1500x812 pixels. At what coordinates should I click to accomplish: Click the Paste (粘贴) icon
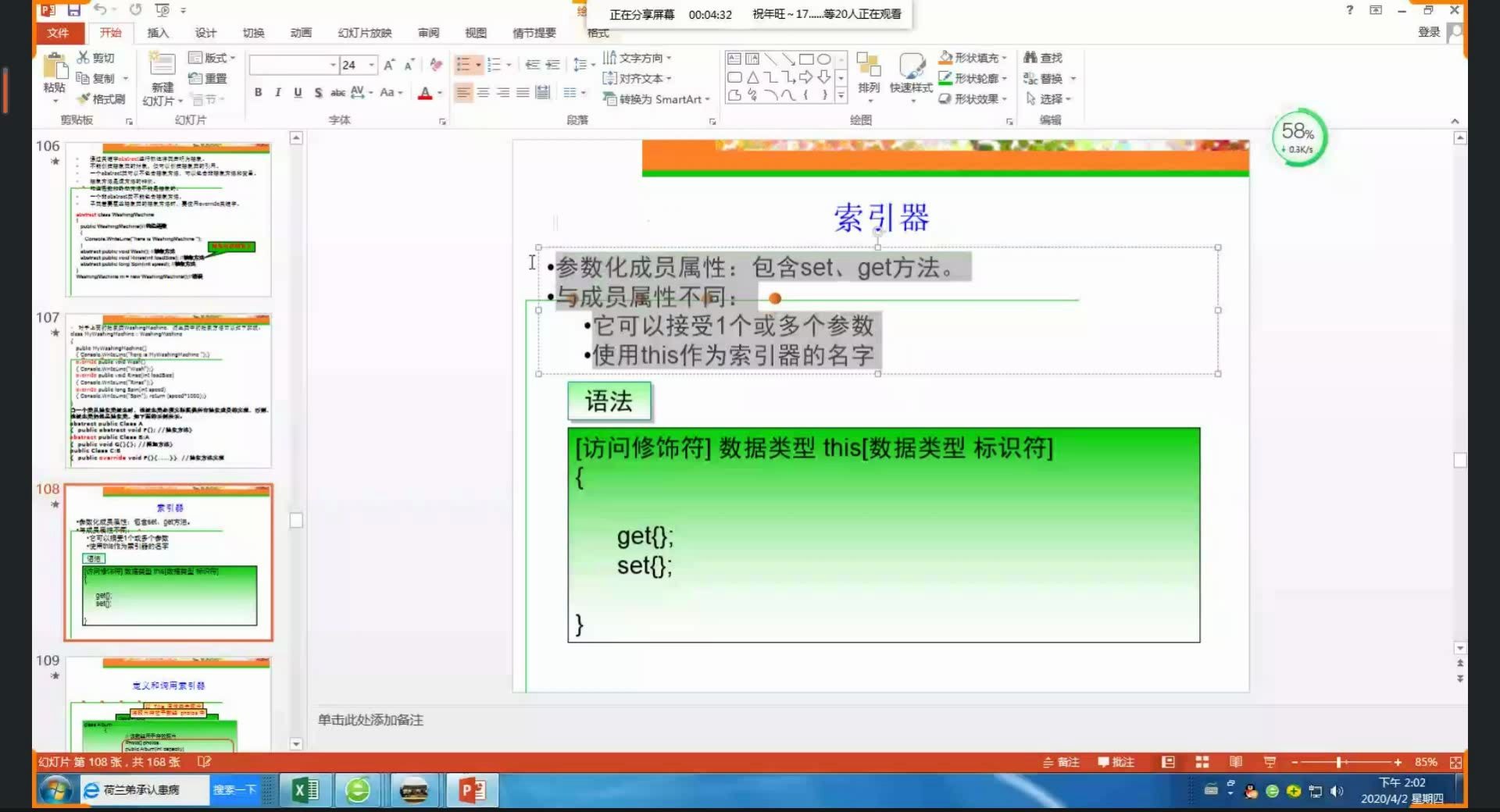click(54, 67)
